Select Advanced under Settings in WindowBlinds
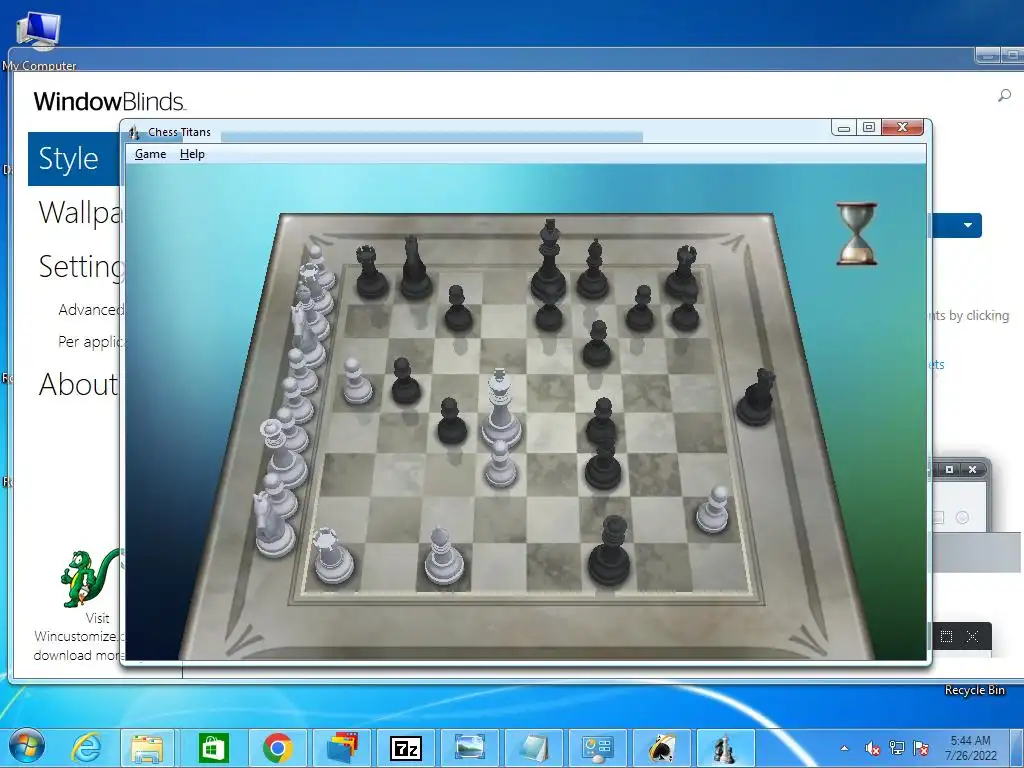The height and width of the screenshot is (768, 1024). [x=91, y=310]
